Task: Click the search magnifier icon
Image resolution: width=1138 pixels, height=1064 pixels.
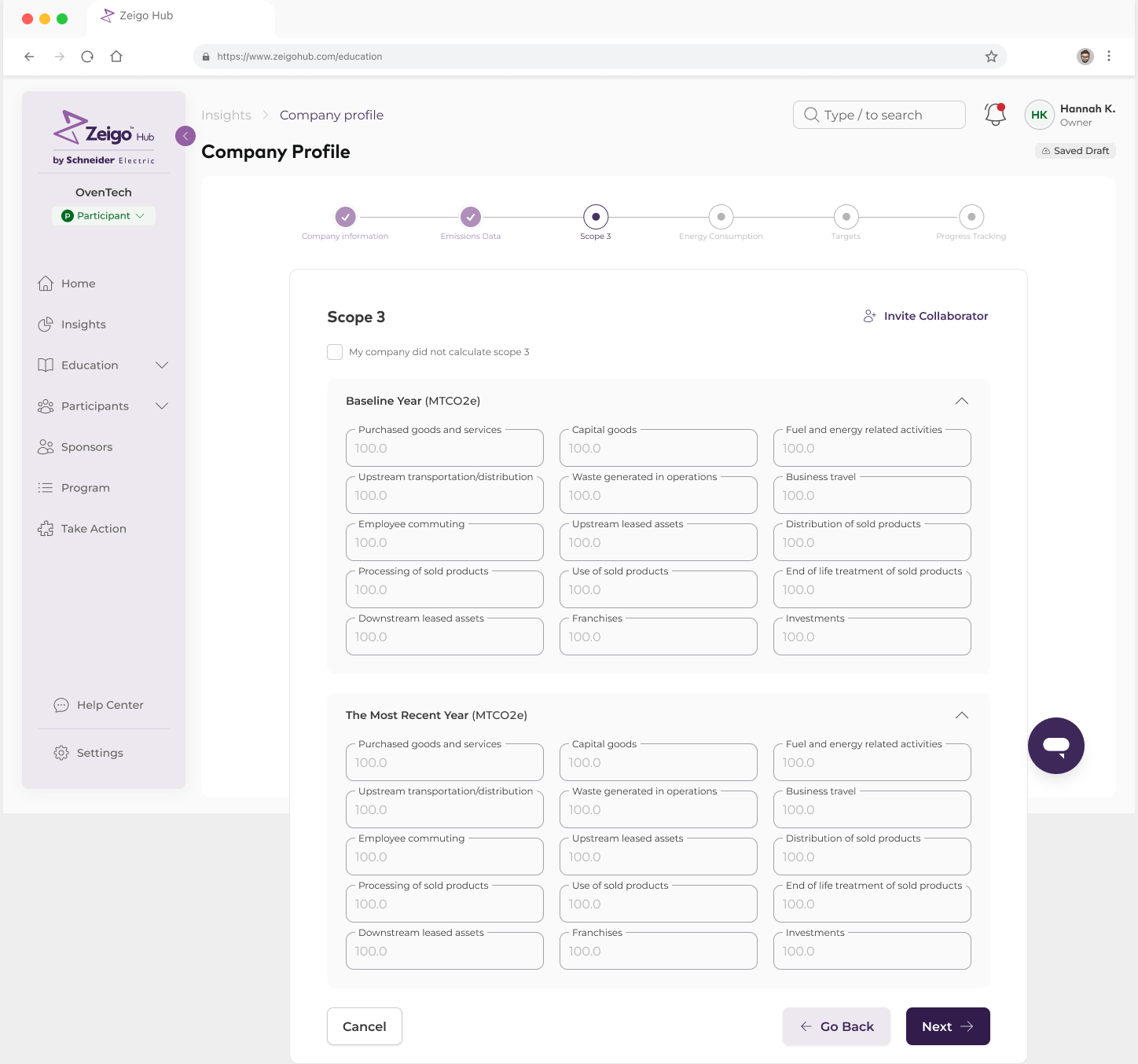Action: (812, 115)
